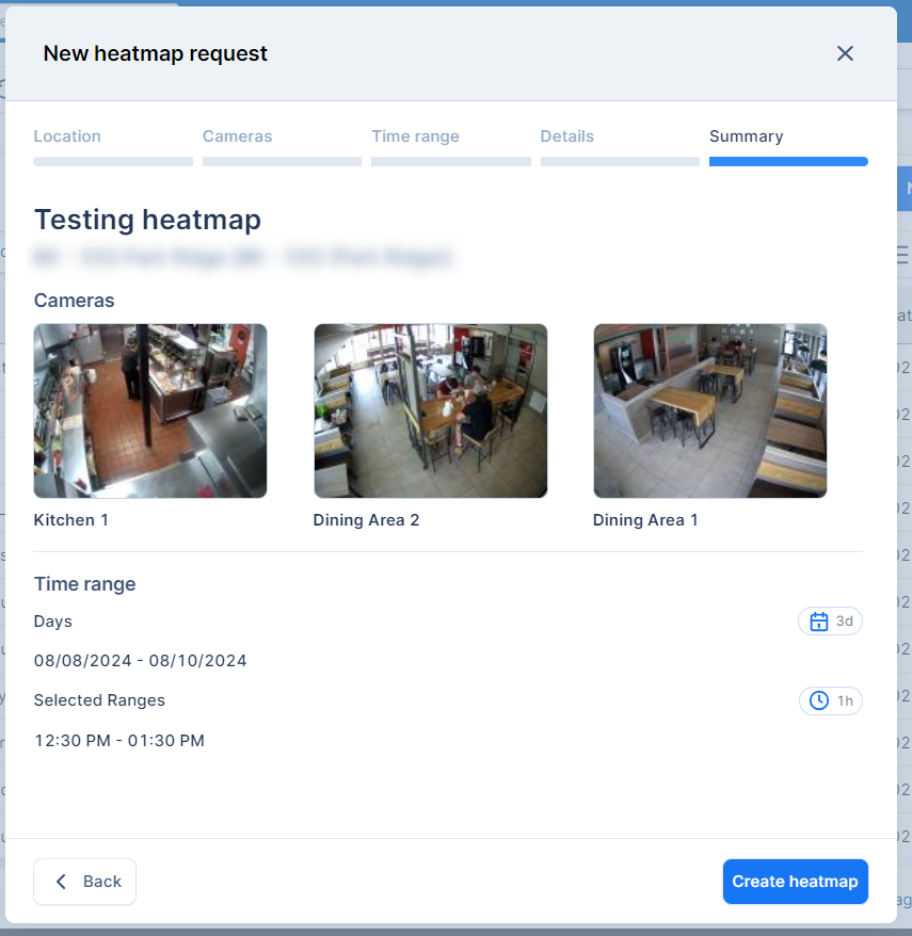Close the New heatmap request dialog
Image resolution: width=912 pixels, height=936 pixels.
click(845, 54)
